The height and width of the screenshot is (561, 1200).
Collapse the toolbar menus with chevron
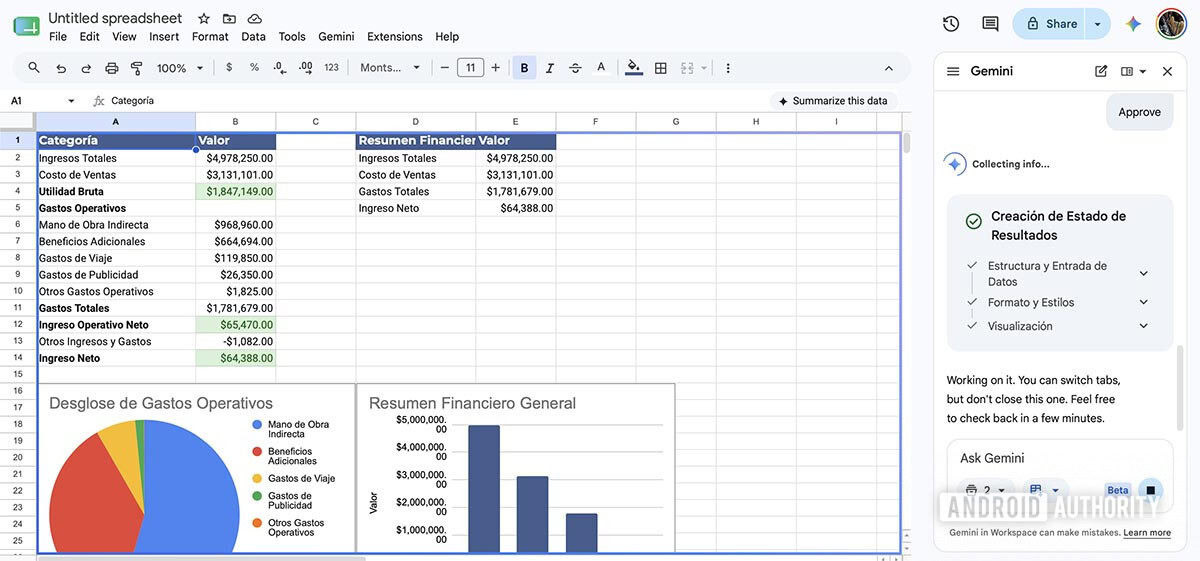pos(889,68)
